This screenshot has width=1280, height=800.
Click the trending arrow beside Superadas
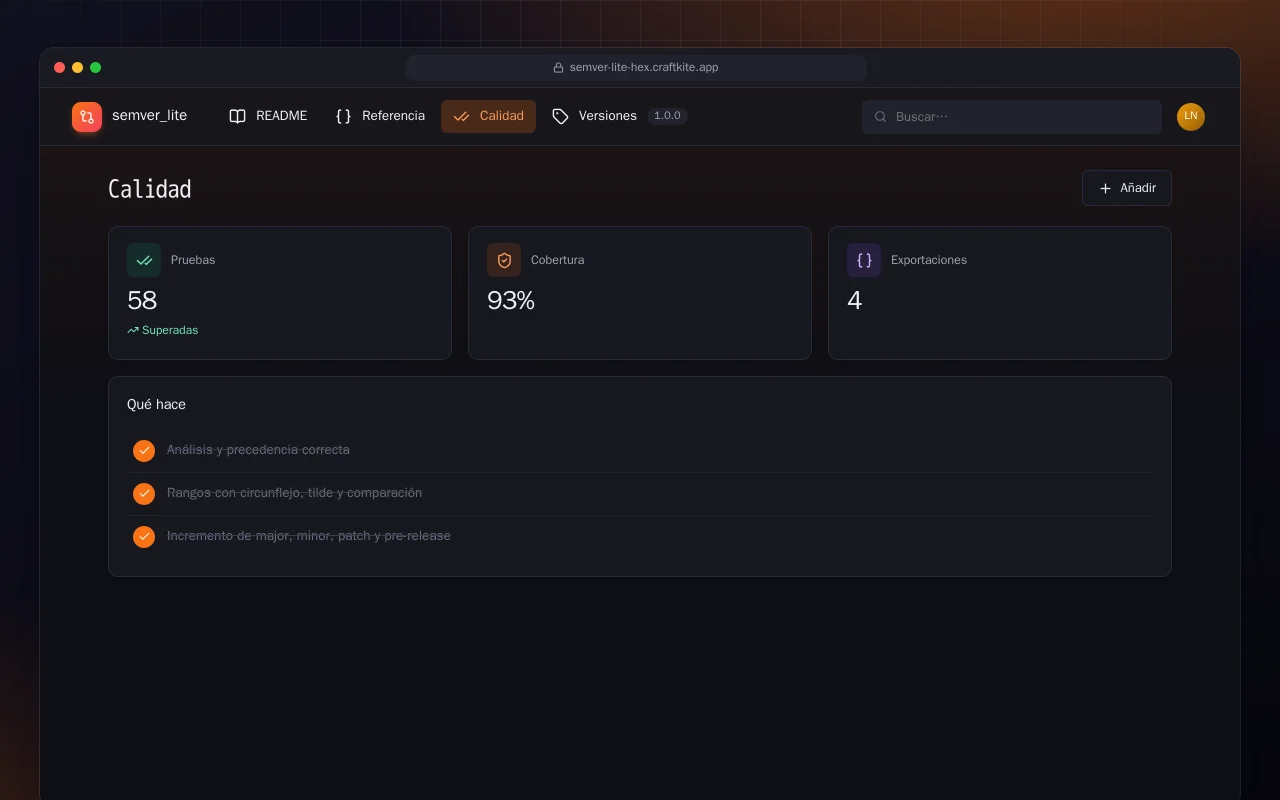tap(133, 330)
